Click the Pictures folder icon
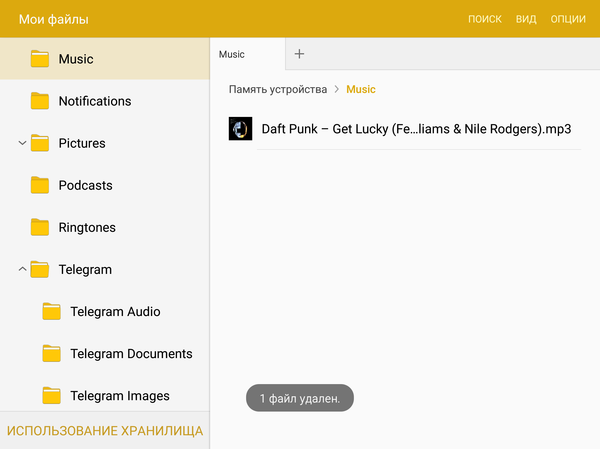 [39, 143]
